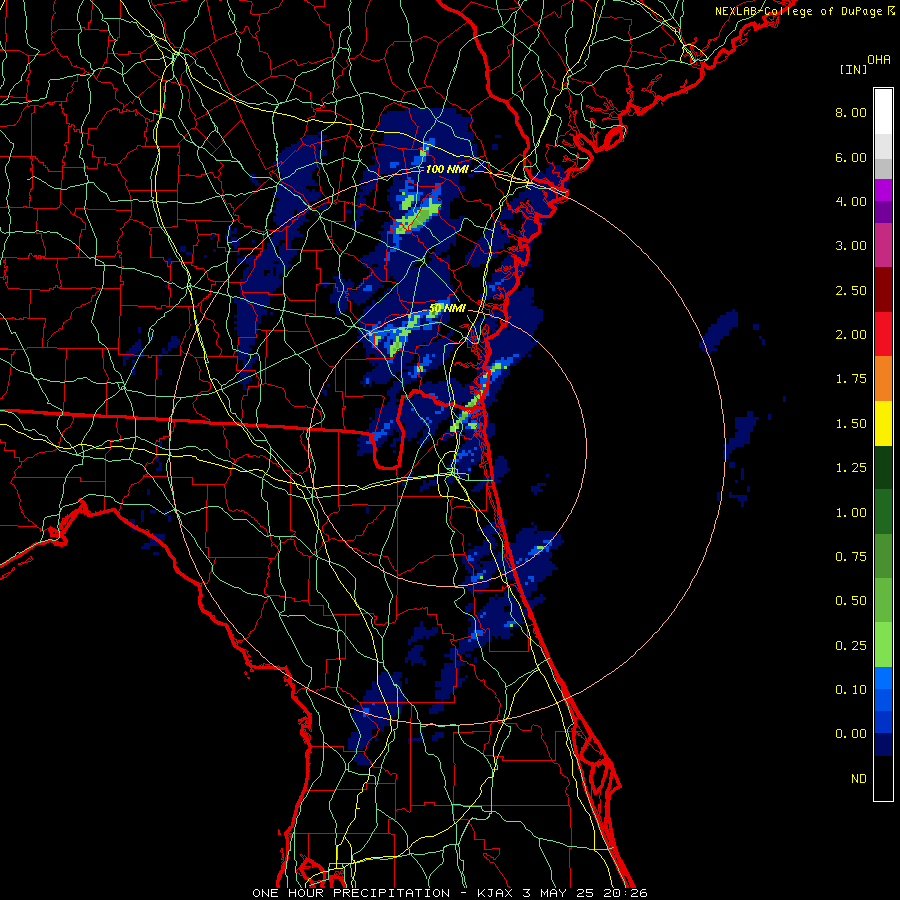Click the [IN] units label
Viewport: 900px width, 900px height.
(853, 69)
